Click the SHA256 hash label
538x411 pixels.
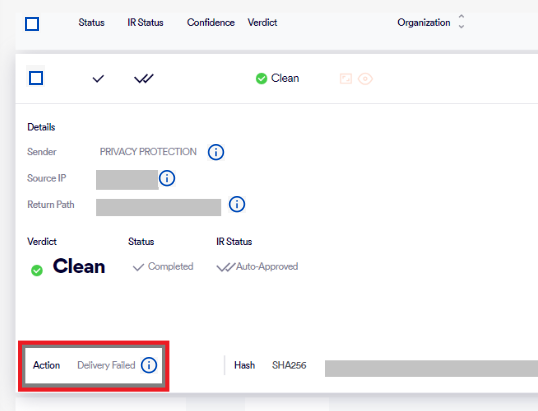(x=289, y=365)
